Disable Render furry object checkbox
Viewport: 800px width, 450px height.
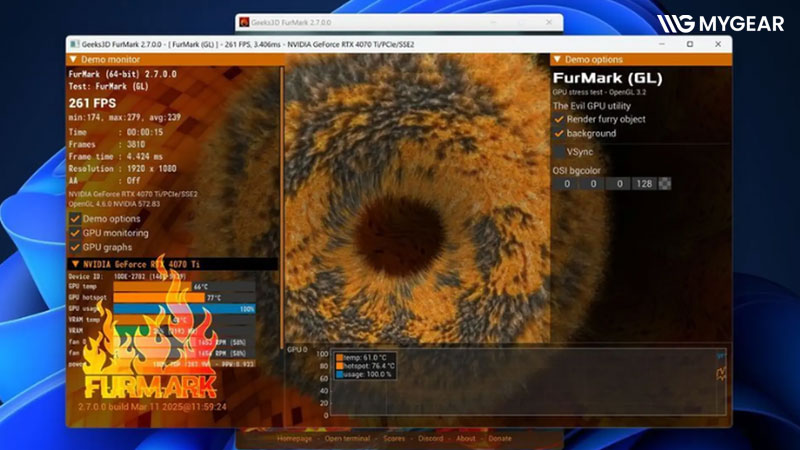[x=559, y=119]
